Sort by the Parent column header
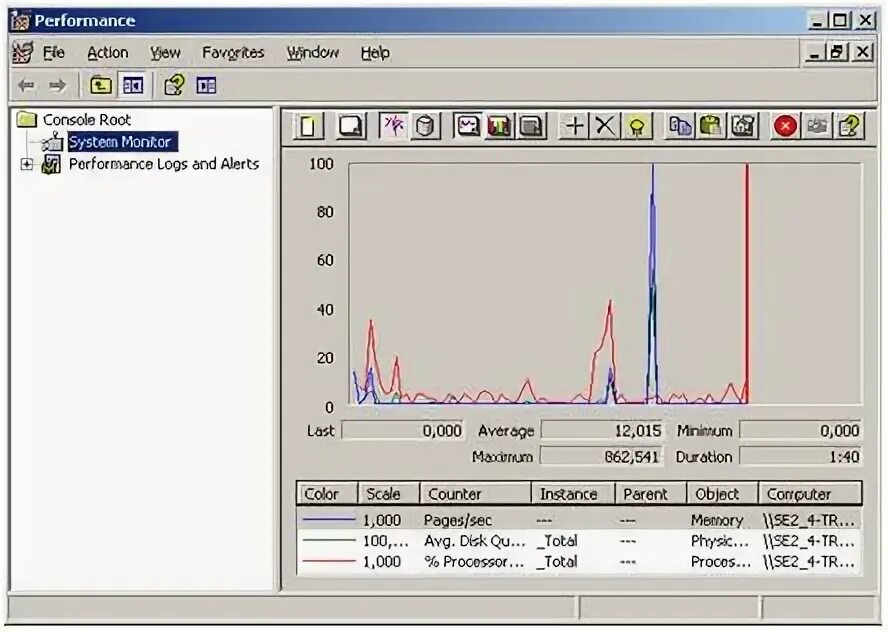888x632 pixels. click(651, 494)
